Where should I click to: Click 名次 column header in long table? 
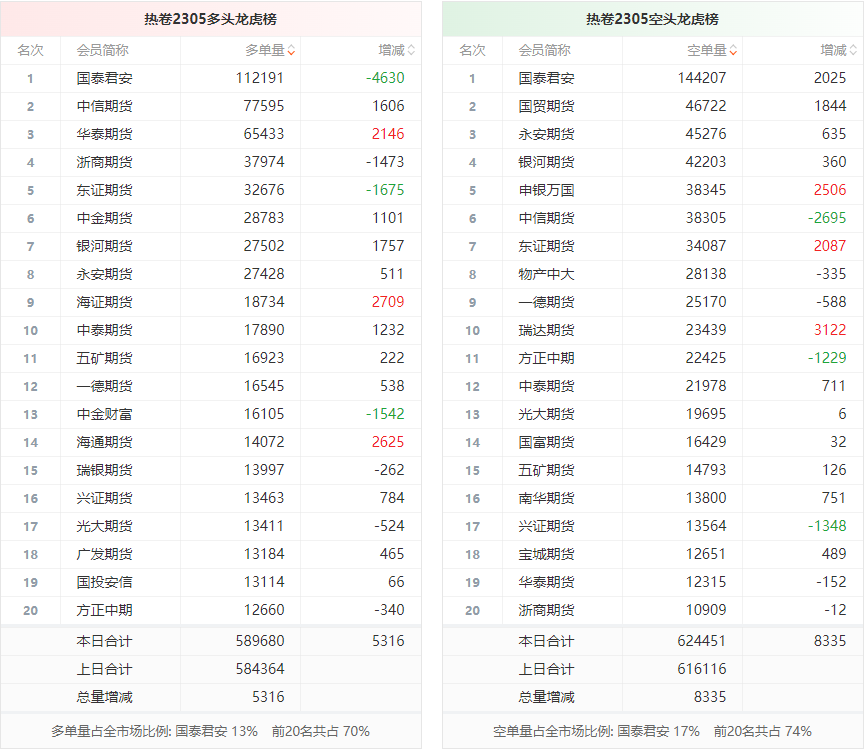[30, 50]
